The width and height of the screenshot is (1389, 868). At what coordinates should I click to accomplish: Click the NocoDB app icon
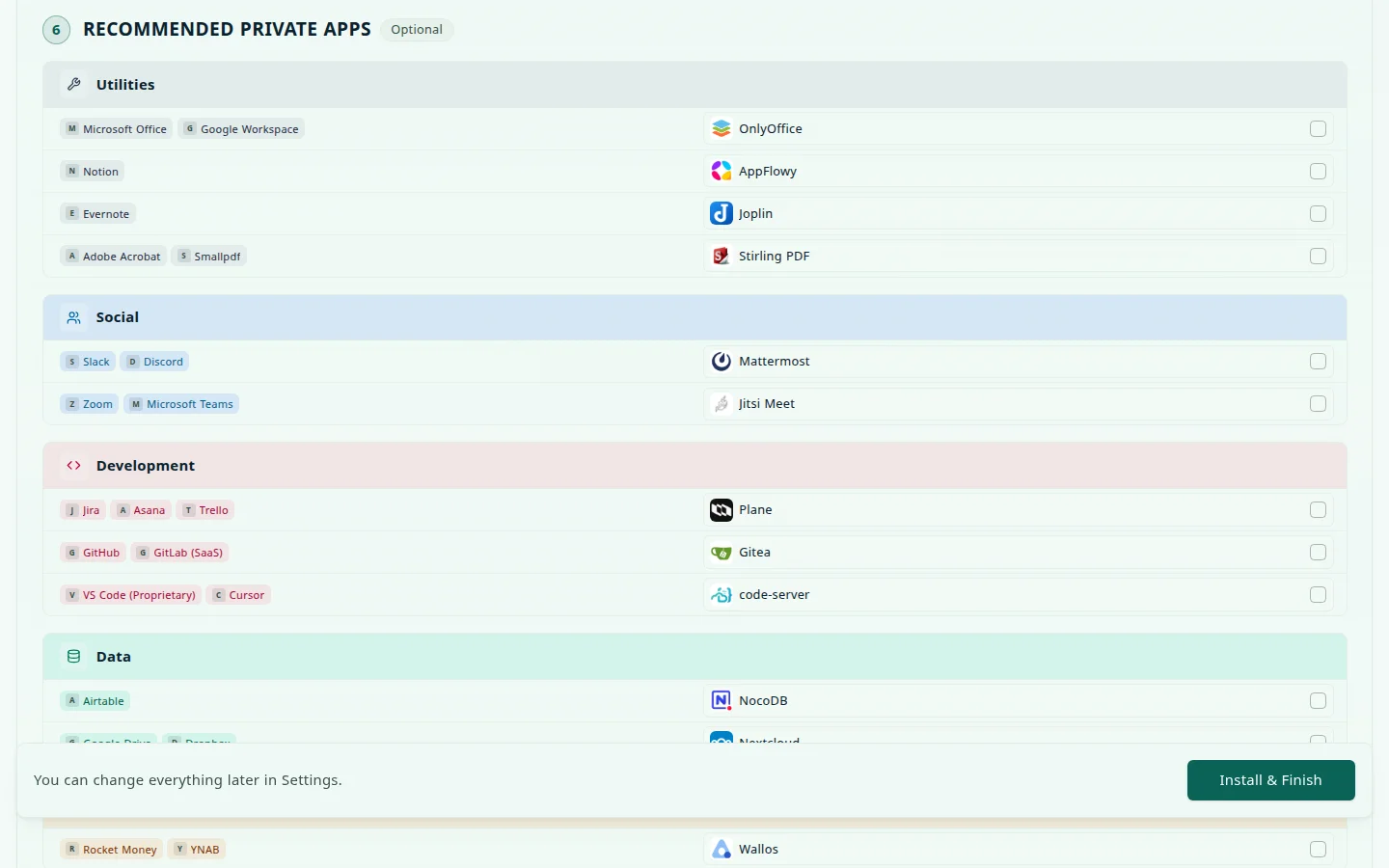point(722,700)
